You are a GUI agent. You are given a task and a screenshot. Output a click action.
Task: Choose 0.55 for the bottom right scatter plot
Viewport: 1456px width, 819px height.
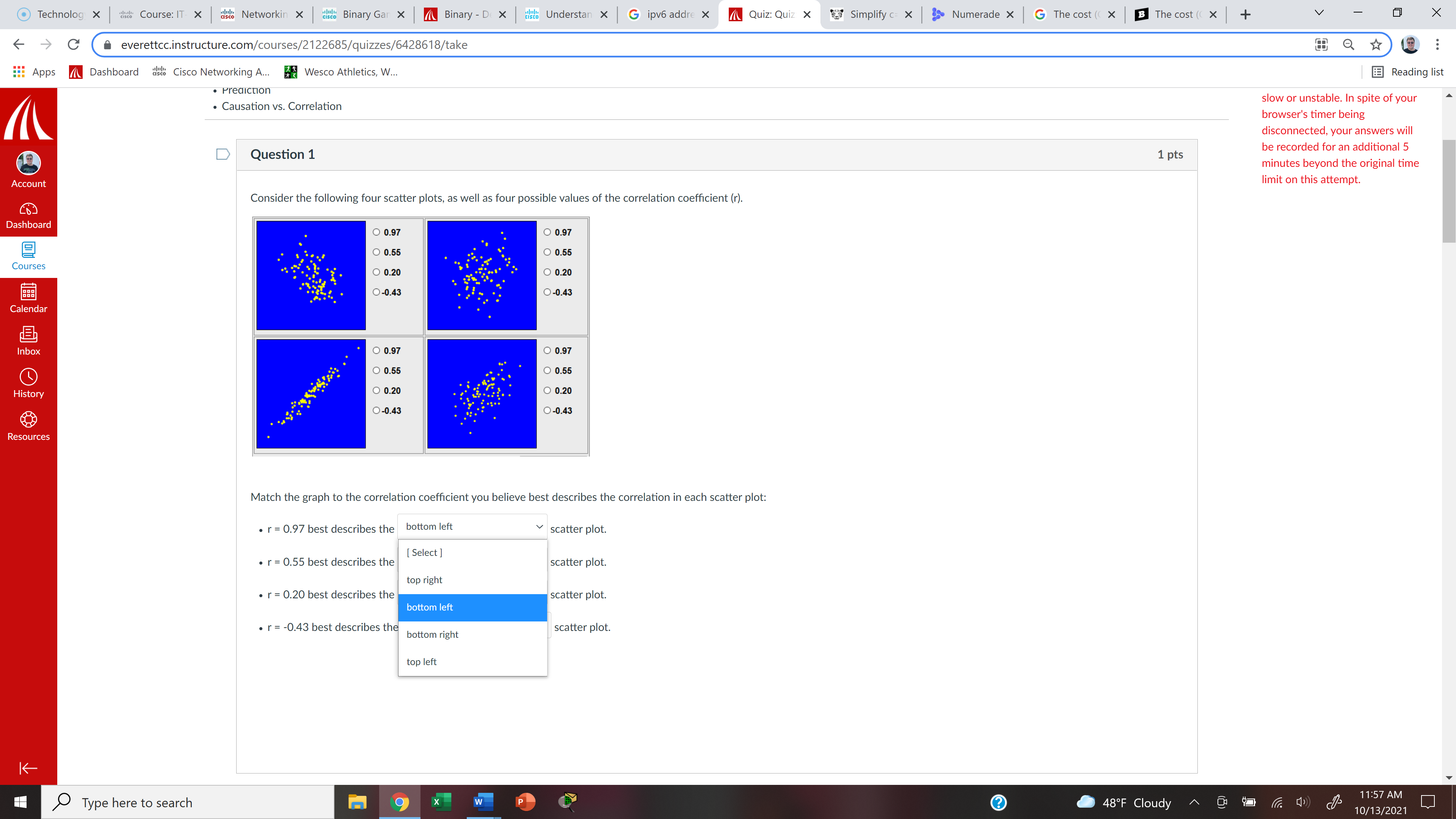[x=547, y=370]
